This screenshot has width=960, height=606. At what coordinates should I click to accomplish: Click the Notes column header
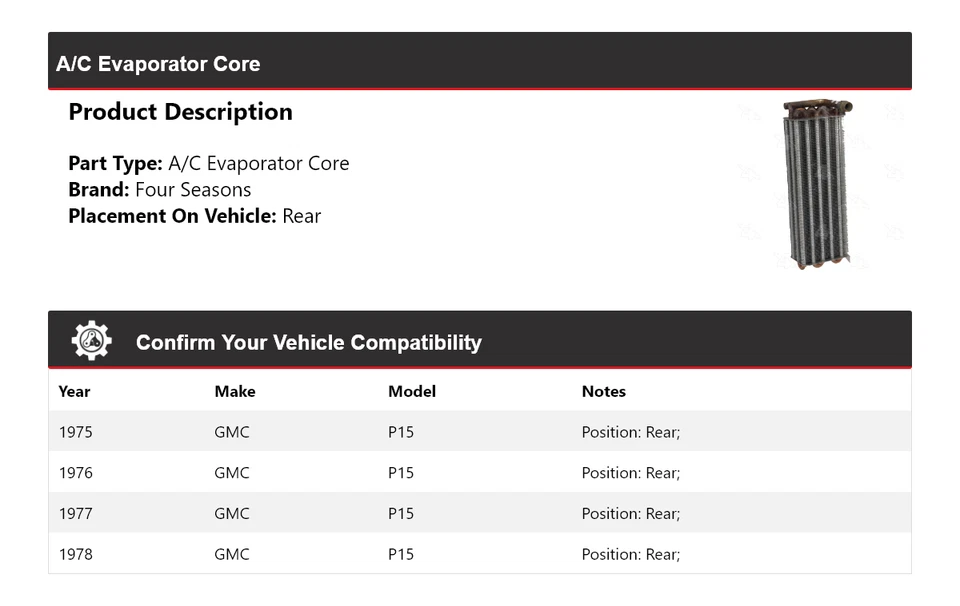pos(603,391)
